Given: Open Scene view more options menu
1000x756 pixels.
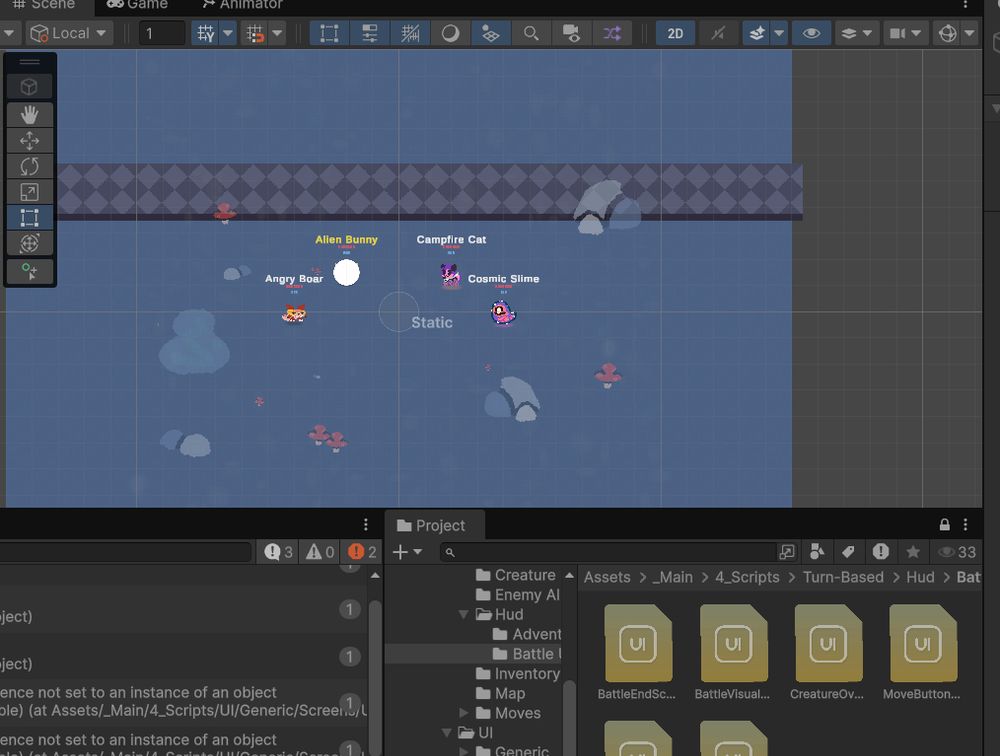Looking at the screenshot, I should 966,4.
